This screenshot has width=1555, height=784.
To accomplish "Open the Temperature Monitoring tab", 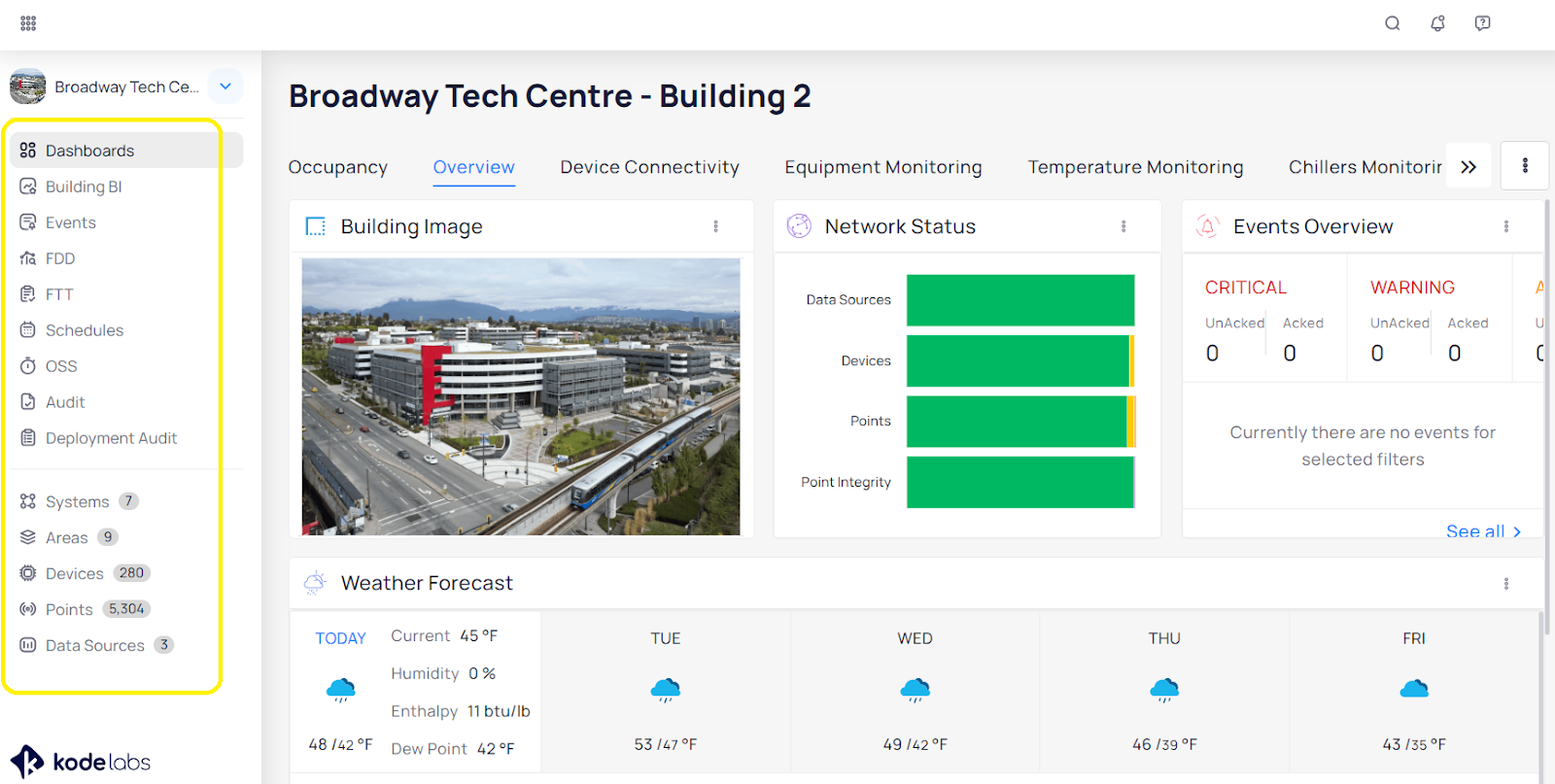I will [1135, 167].
